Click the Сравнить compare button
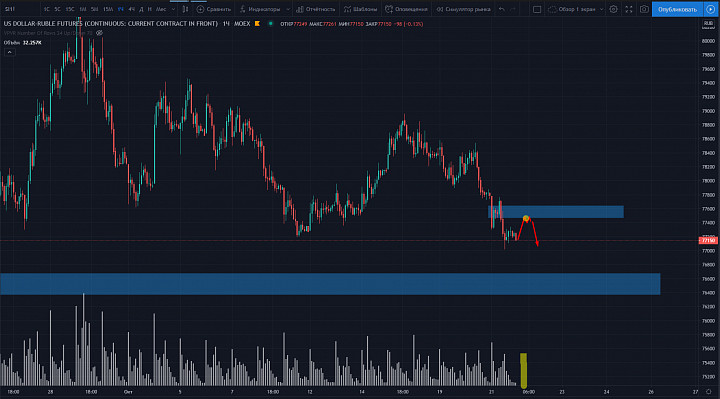 214,9
